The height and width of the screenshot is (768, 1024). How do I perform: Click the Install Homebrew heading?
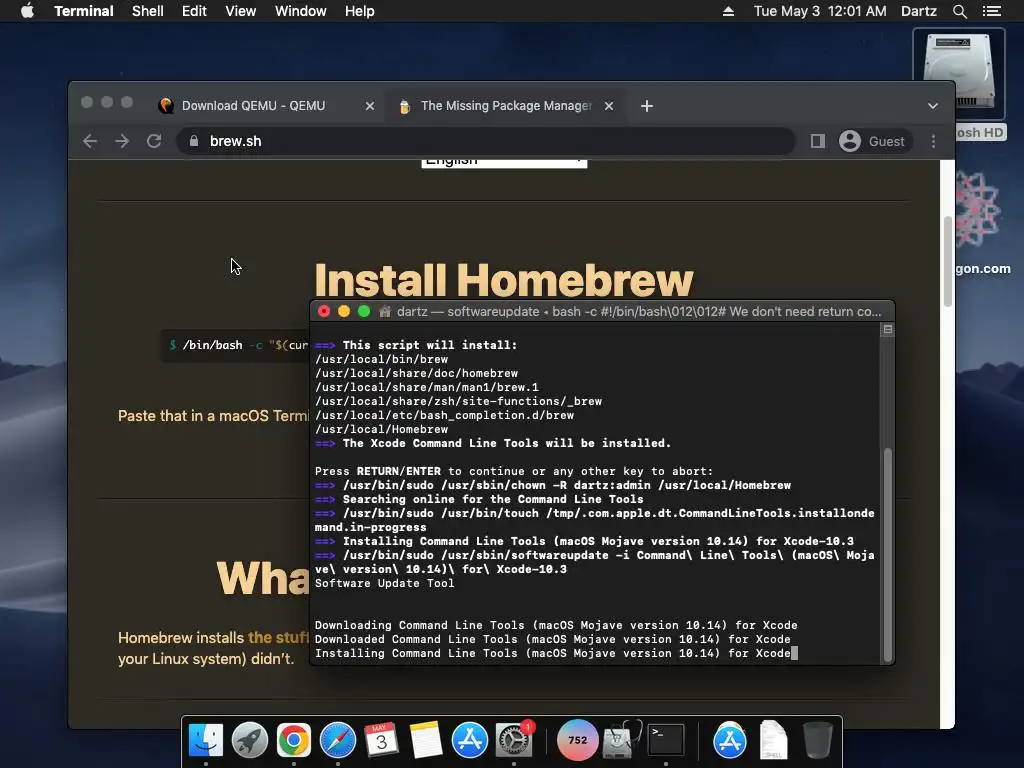tap(504, 280)
